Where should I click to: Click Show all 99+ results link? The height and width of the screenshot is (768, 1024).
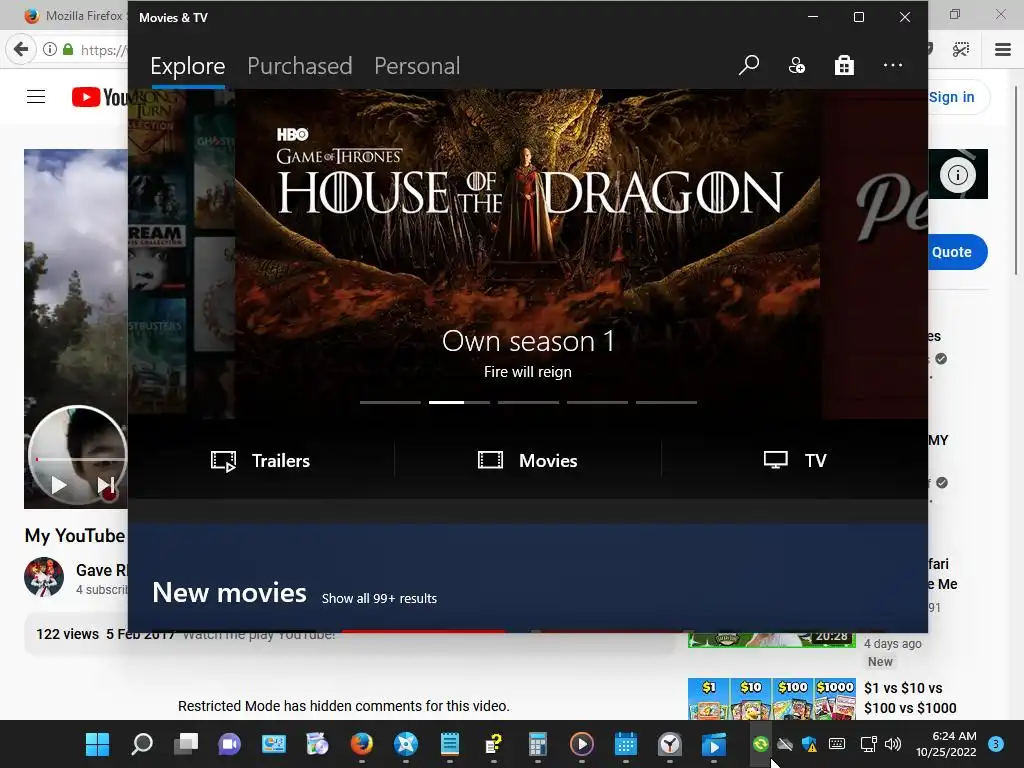[x=379, y=598]
